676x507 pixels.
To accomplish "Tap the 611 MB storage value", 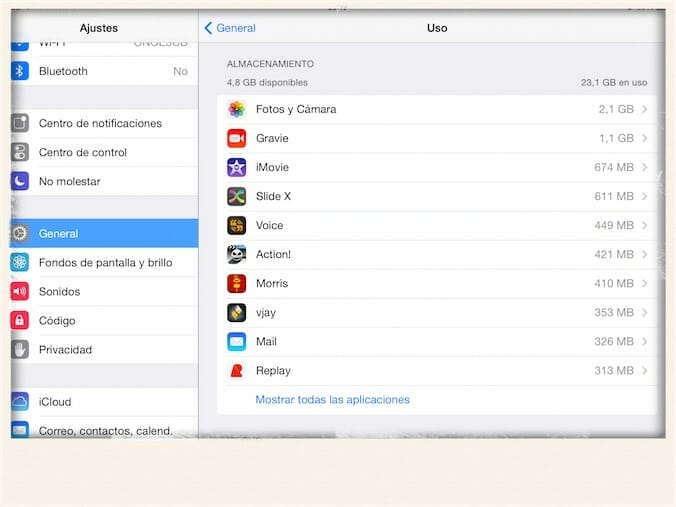I will (x=614, y=196).
